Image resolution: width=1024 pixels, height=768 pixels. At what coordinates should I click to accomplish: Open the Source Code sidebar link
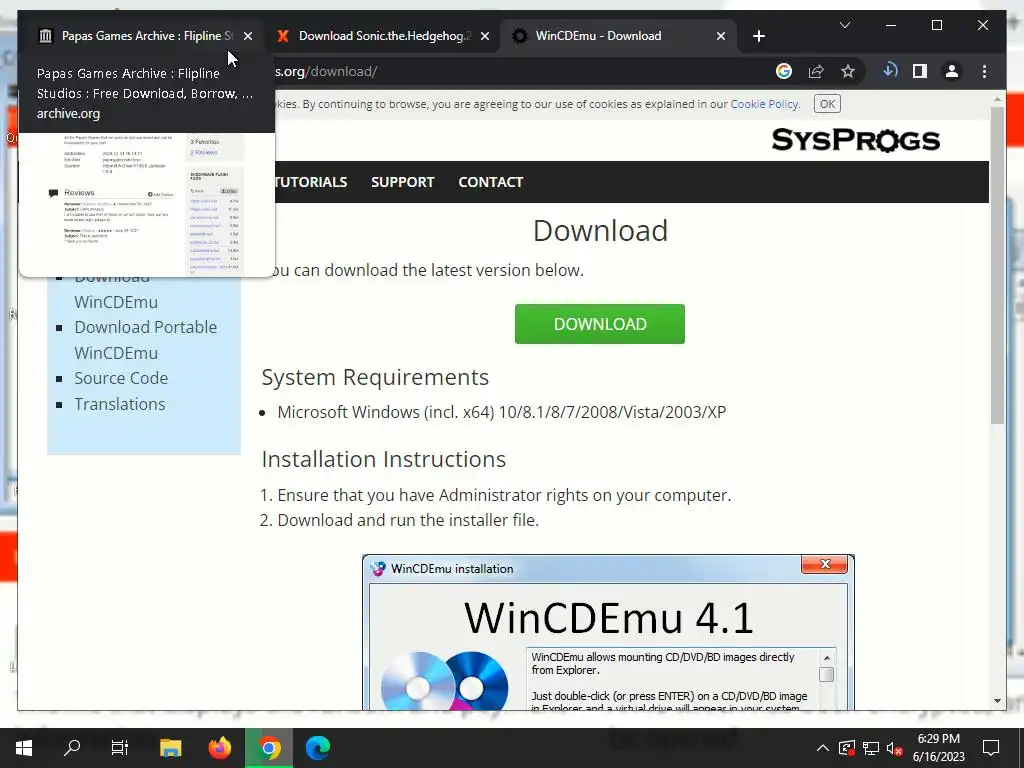pyautogui.click(x=121, y=378)
